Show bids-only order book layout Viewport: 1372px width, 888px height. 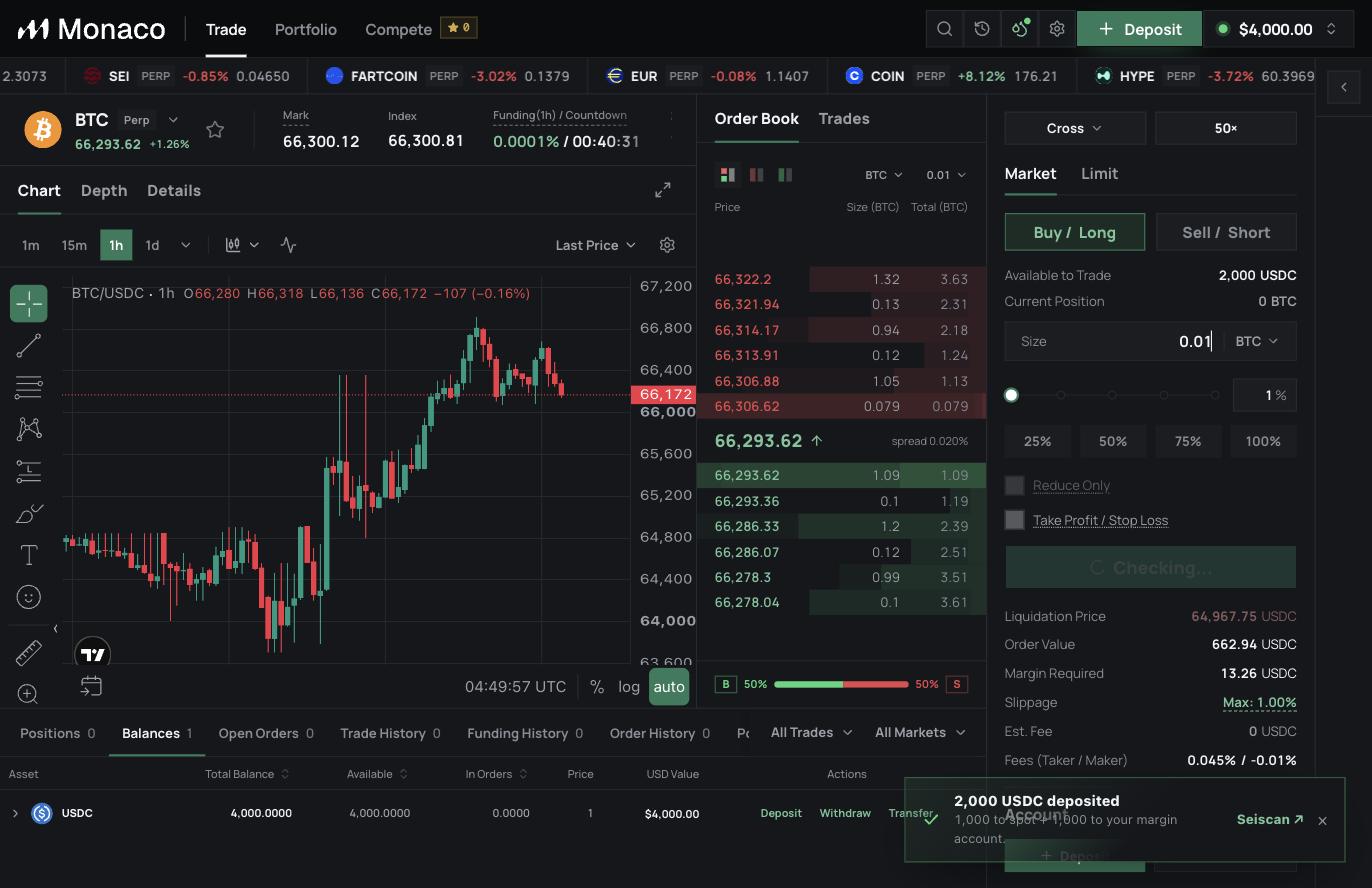point(786,175)
